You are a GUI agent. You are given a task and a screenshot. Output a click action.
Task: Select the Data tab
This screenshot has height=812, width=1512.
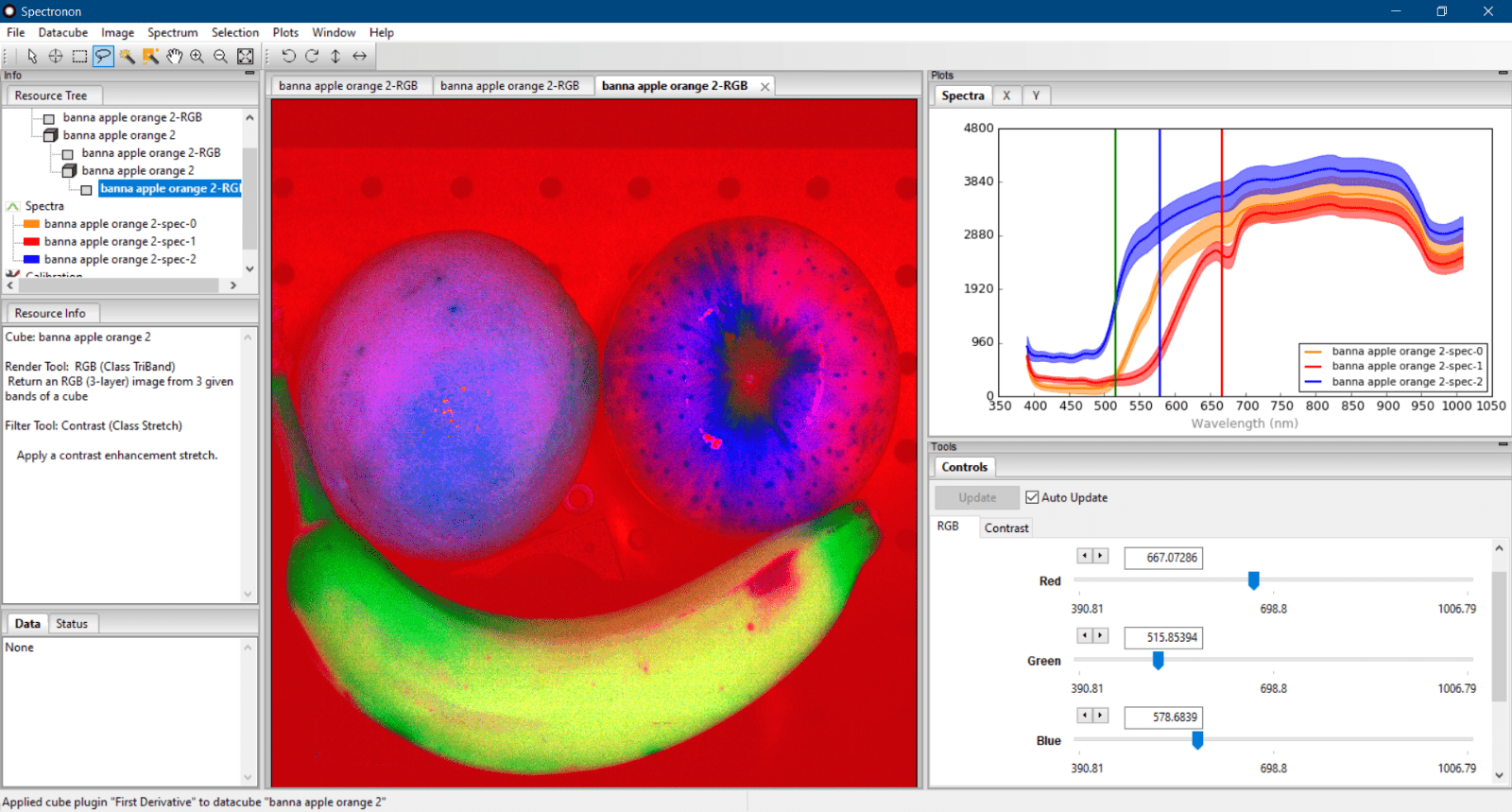27,624
